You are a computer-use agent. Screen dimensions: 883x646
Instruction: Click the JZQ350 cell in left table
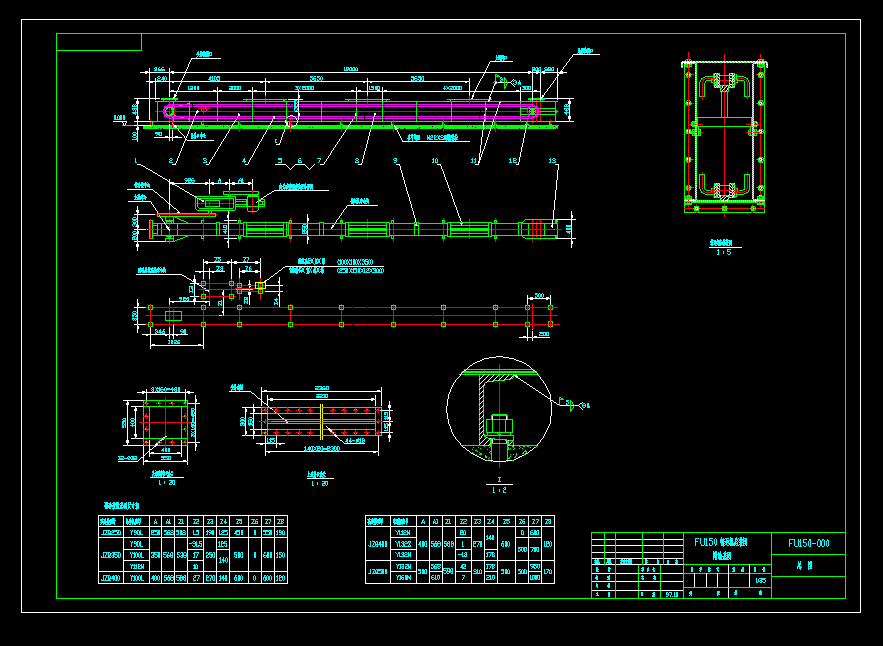click(x=110, y=555)
